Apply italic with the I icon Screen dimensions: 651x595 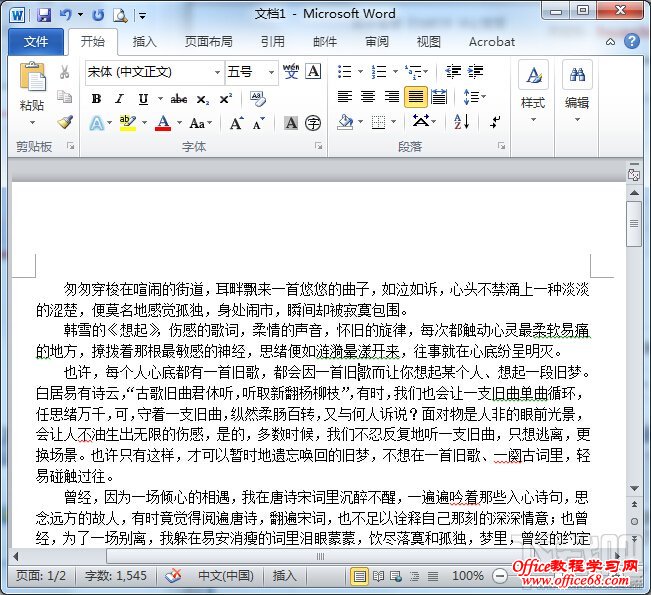click(x=119, y=98)
